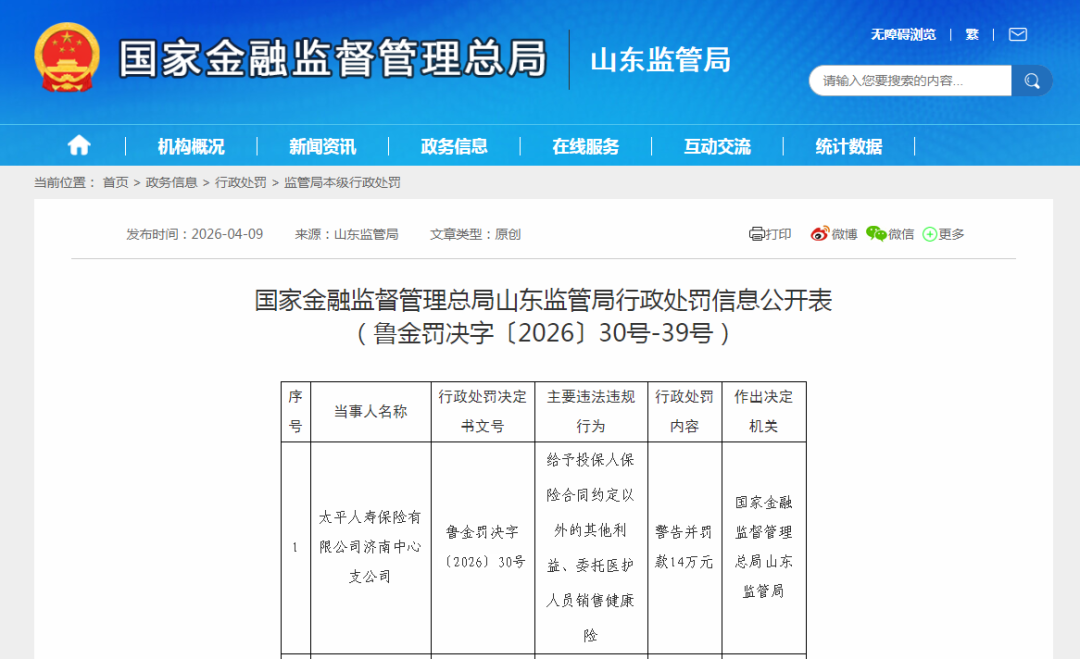Click subtitle 鲁金罚决字〔2026〕30号-39号
Image resolution: width=1080 pixels, height=659 pixels.
click(543, 333)
